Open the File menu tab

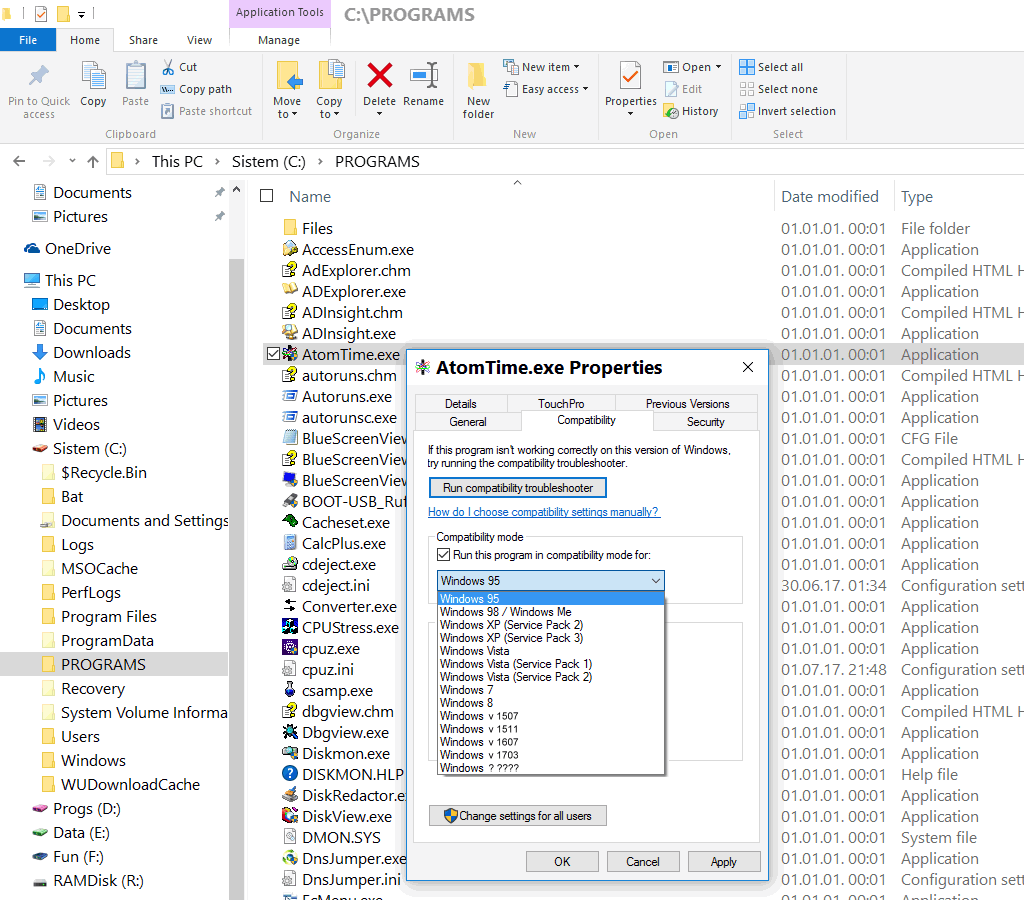pos(27,40)
